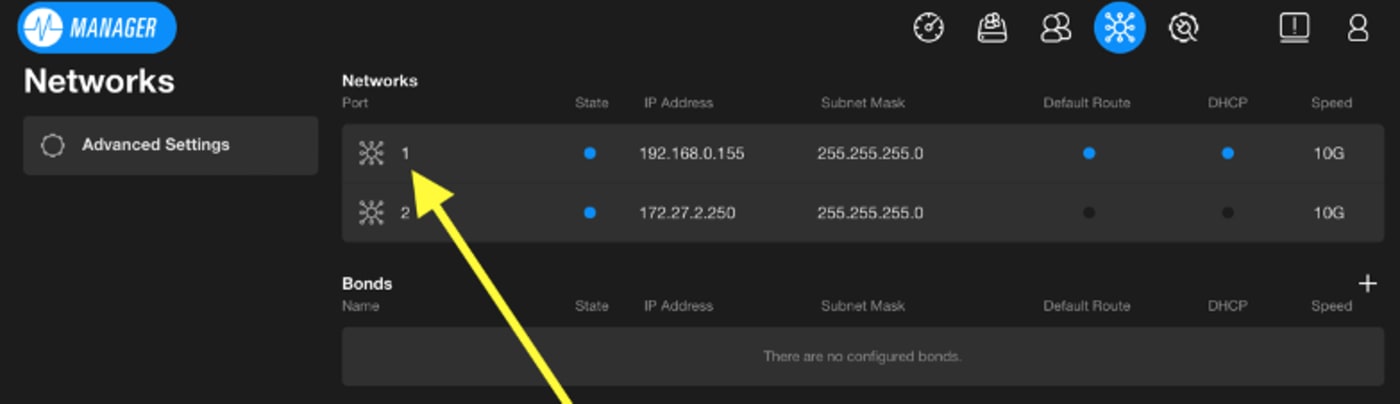Click the 10G speed for port 2
The width and height of the screenshot is (1400, 404).
(1330, 213)
